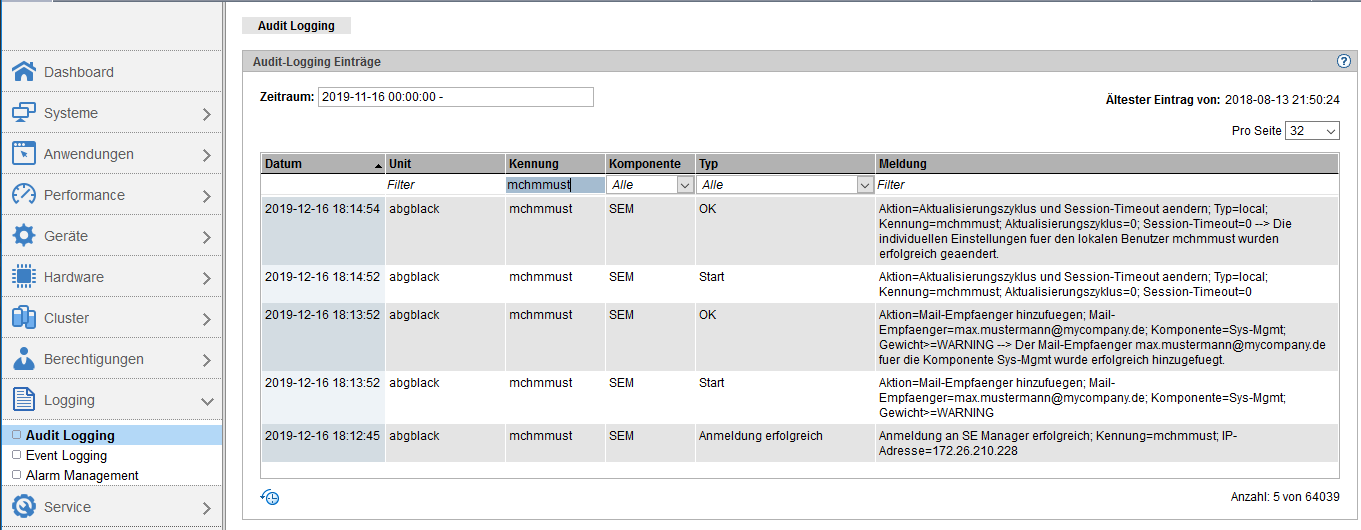
Task: Click the Geräte gear icon
Action: [x=24, y=236]
